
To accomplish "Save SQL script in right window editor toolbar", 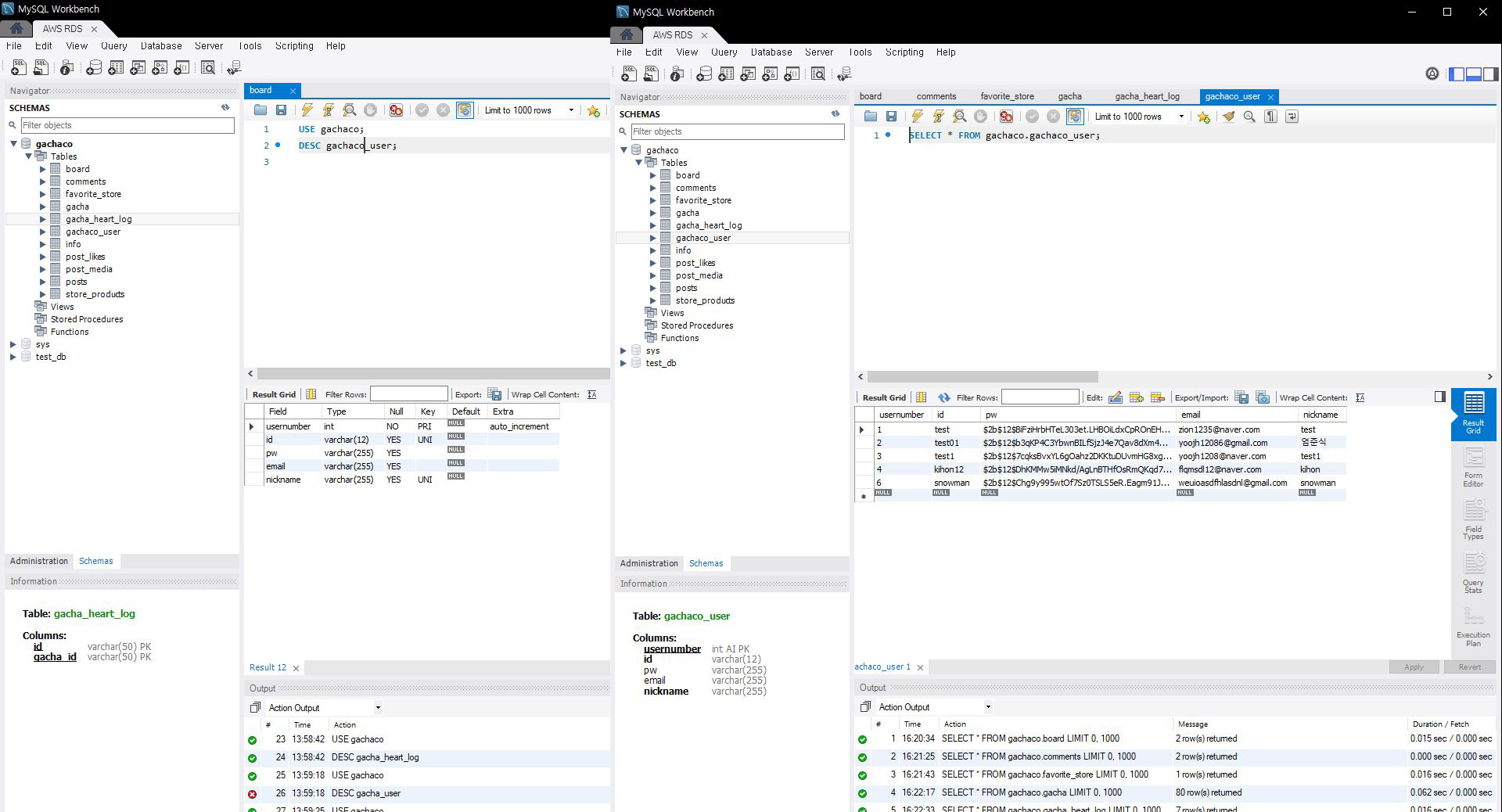I will coord(891,117).
